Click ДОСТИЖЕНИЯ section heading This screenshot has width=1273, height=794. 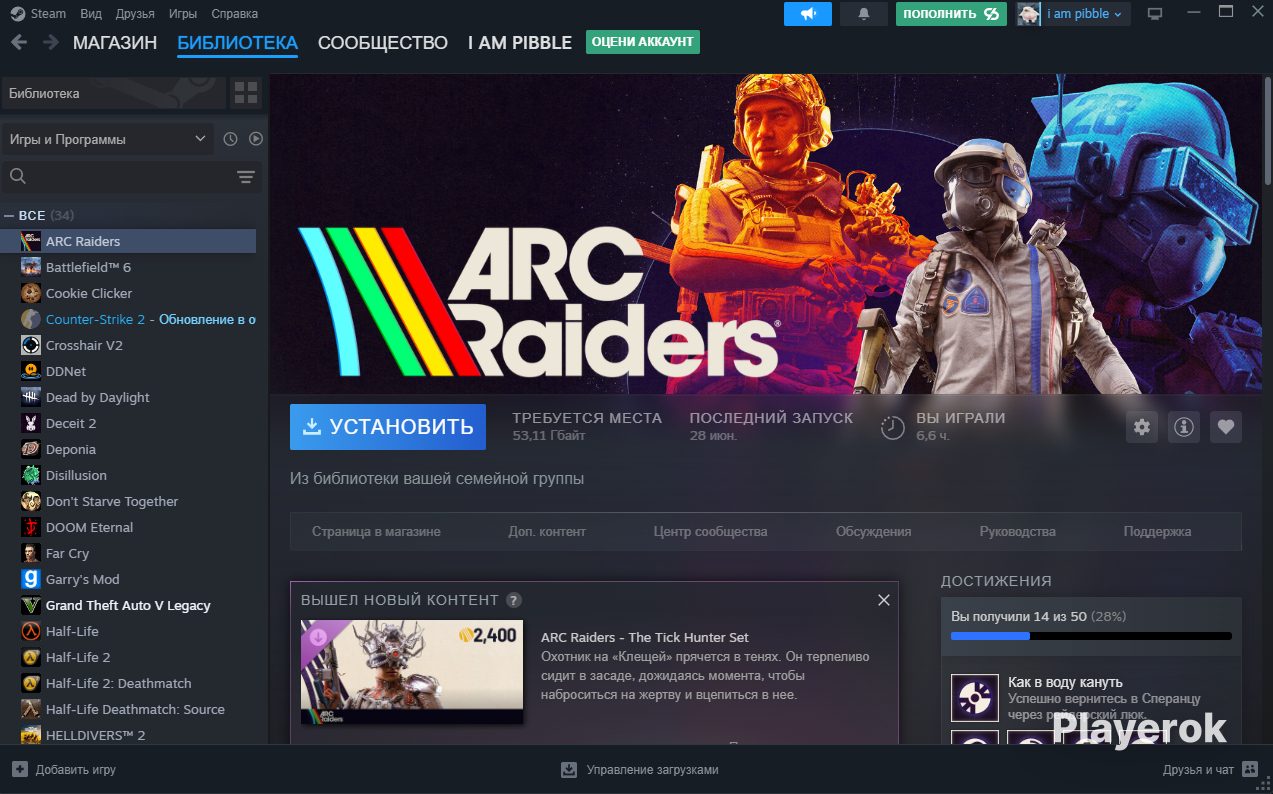[996, 581]
